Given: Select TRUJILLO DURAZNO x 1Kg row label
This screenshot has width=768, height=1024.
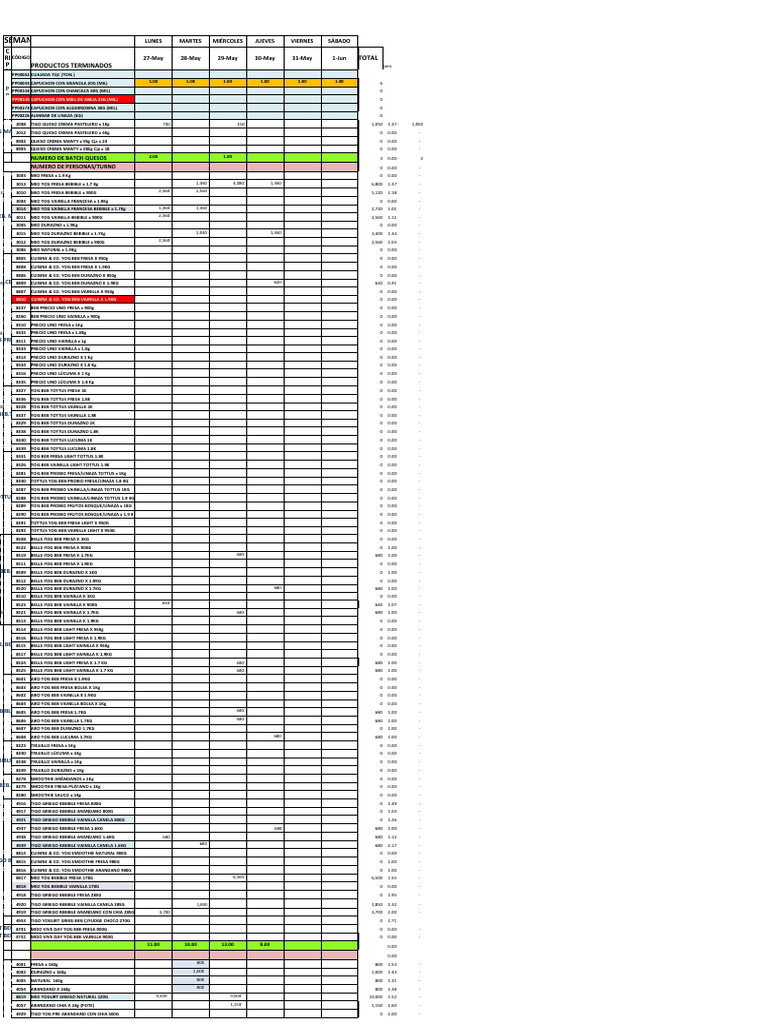Looking at the screenshot, I should click(82, 770).
